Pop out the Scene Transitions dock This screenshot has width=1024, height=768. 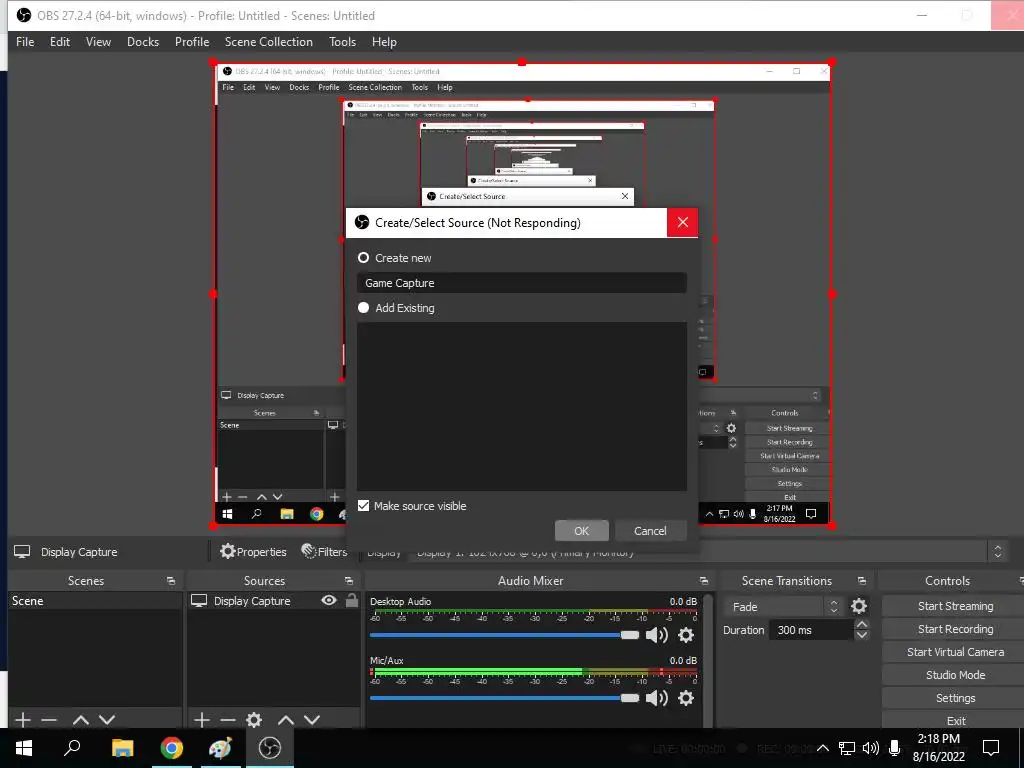click(862, 581)
